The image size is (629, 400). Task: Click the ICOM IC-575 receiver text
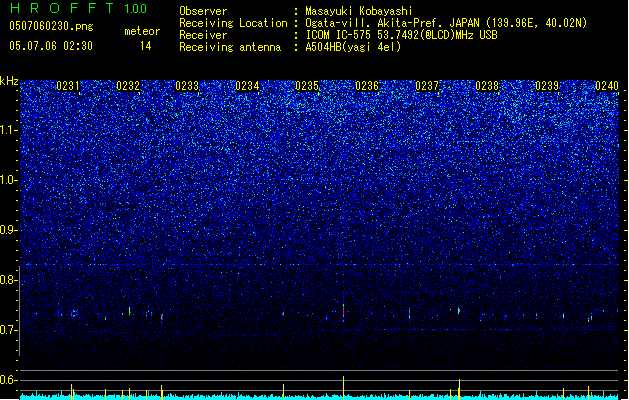pyautogui.click(x=401, y=35)
